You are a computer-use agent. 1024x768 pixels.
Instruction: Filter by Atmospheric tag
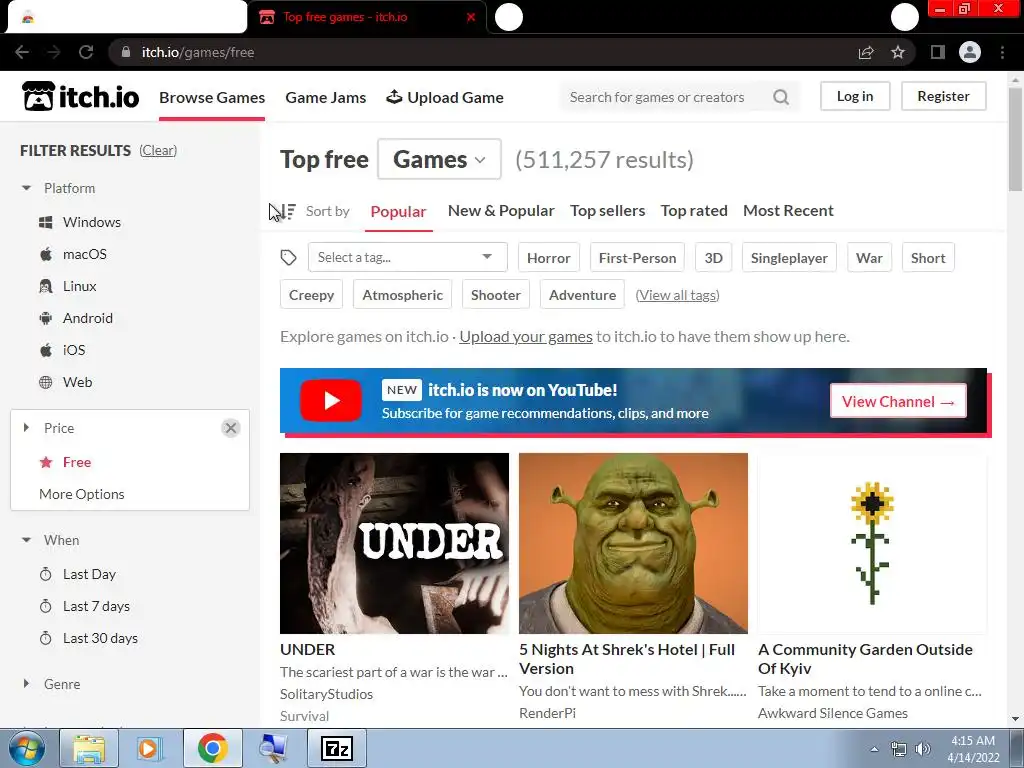(402, 295)
